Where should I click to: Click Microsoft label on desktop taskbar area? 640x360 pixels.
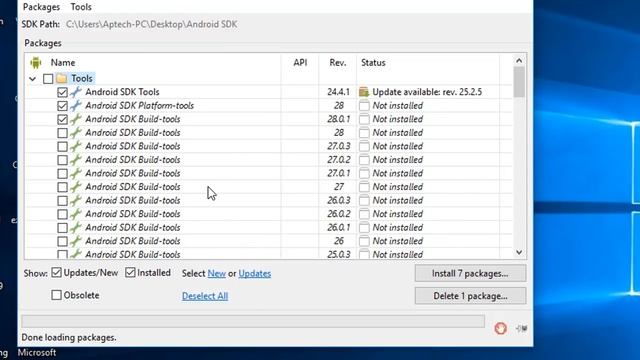tap(37, 353)
